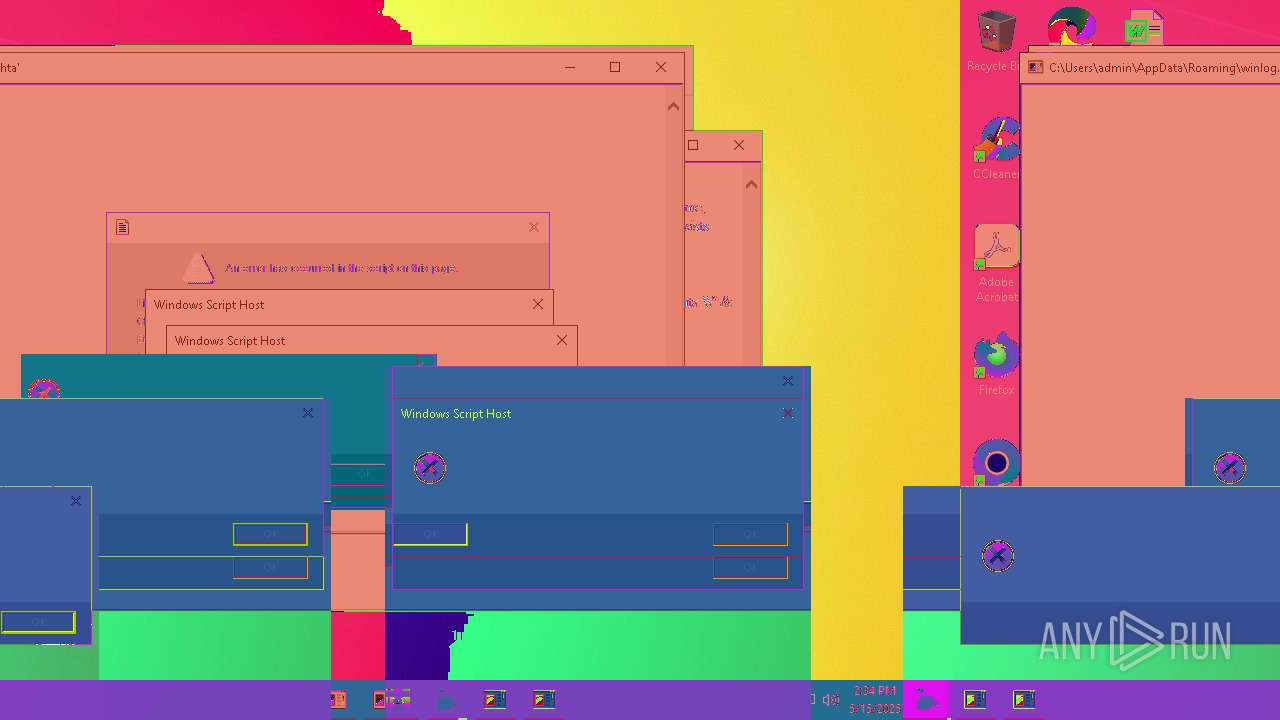Open the volume control in the system tray
This screenshot has height=720, width=1280.
(x=830, y=700)
